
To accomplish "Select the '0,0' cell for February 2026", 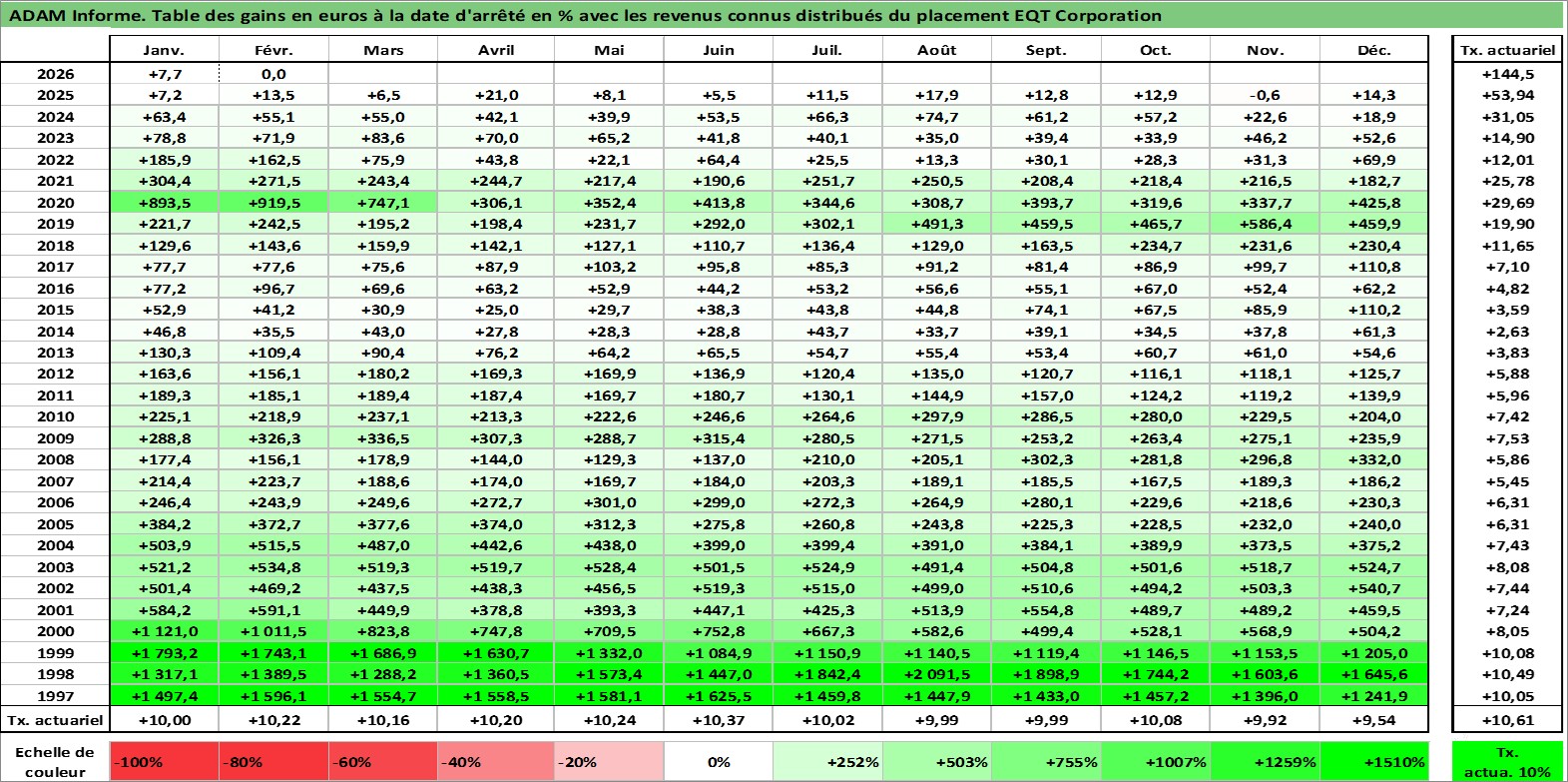I will tap(273, 74).
